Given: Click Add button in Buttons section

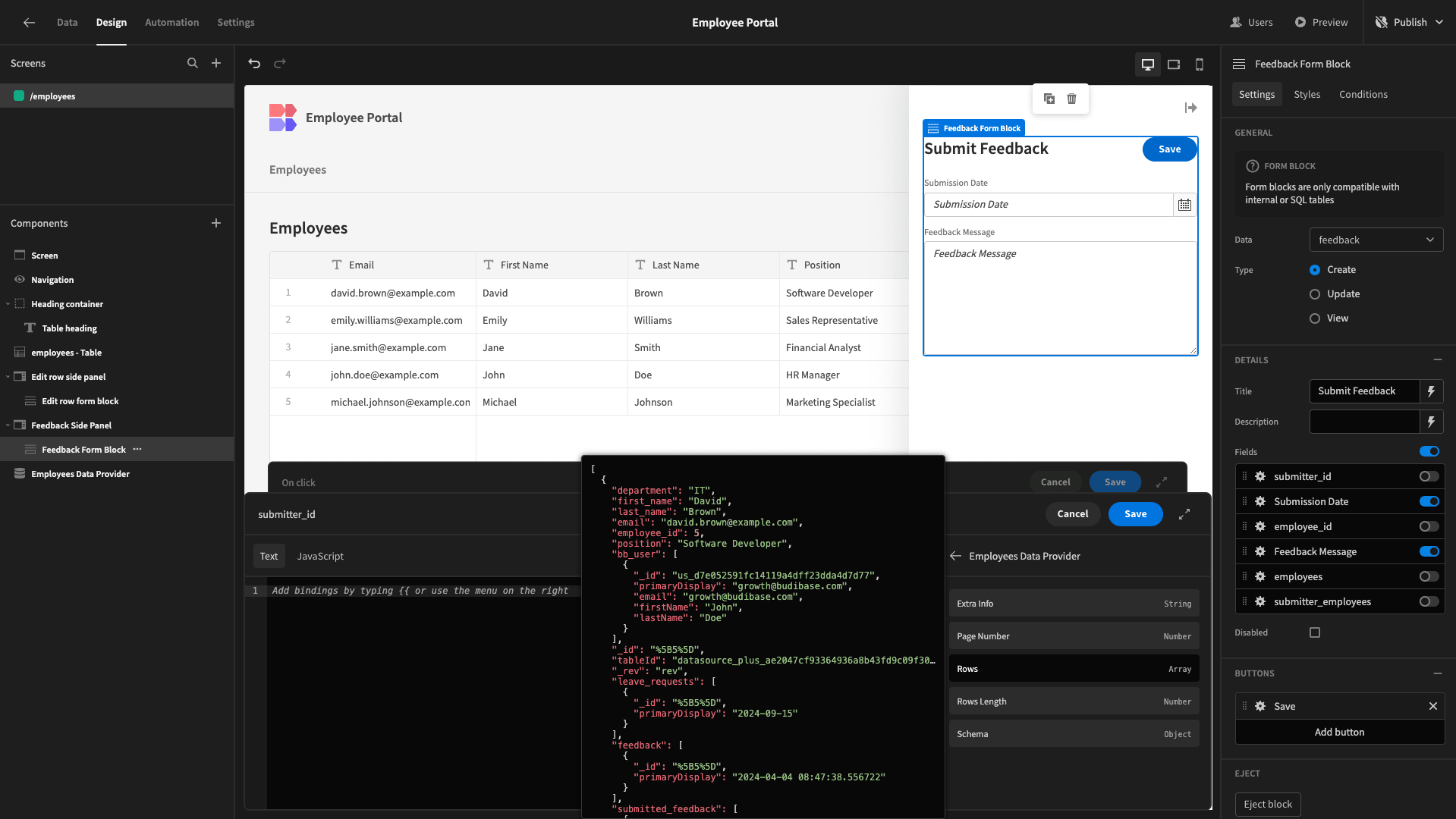Looking at the screenshot, I should pos(1339,732).
